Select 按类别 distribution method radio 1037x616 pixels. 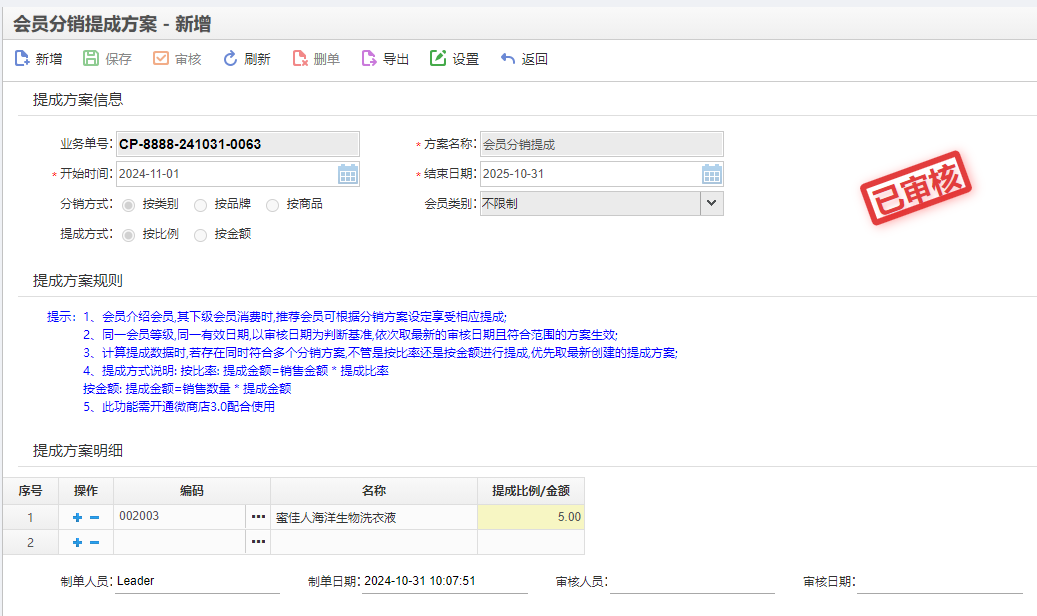(x=129, y=205)
